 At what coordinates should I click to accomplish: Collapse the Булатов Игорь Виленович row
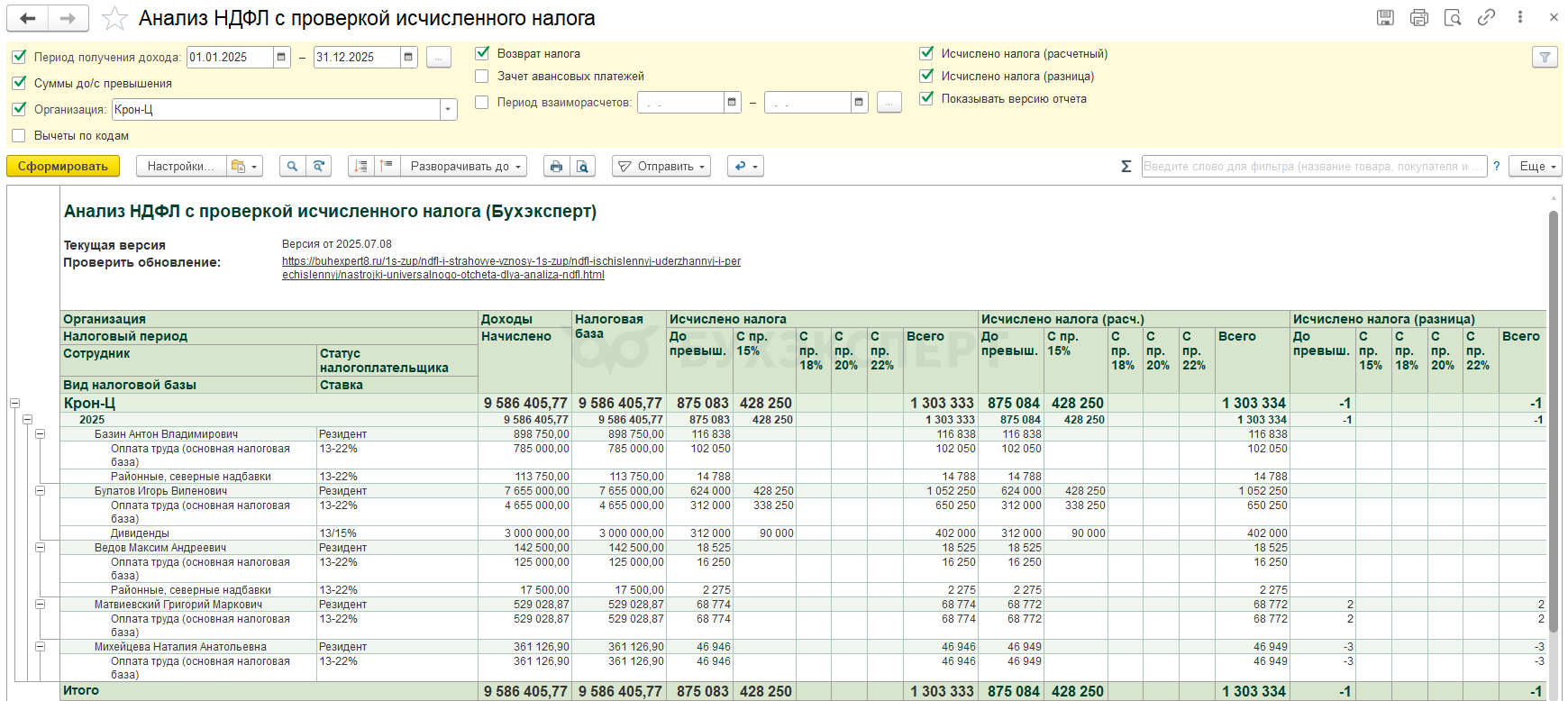point(41,491)
